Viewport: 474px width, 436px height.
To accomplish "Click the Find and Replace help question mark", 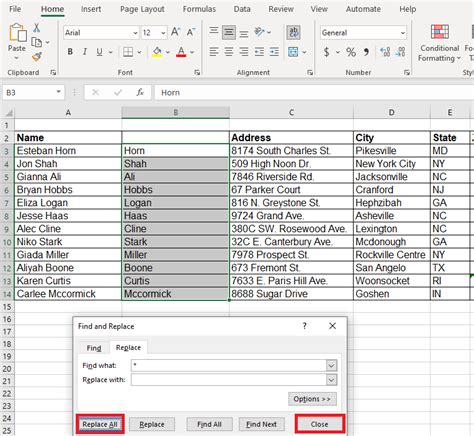I will click(x=304, y=326).
